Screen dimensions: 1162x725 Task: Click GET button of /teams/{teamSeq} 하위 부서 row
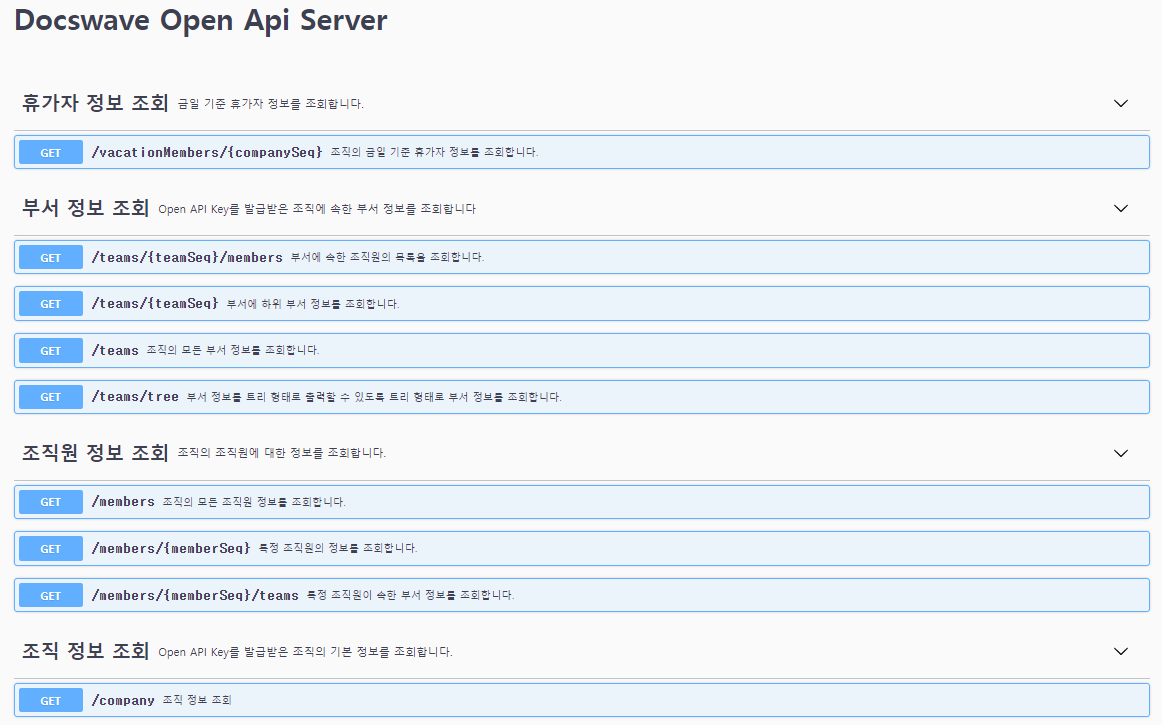tap(51, 304)
